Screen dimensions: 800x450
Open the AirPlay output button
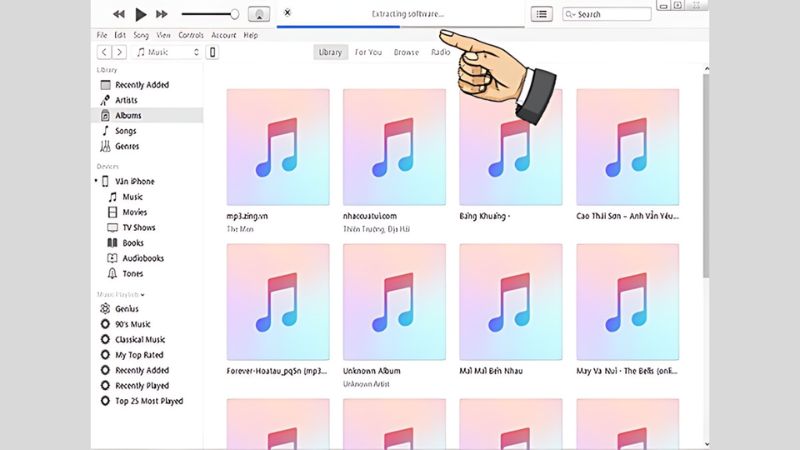tap(259, 14)
